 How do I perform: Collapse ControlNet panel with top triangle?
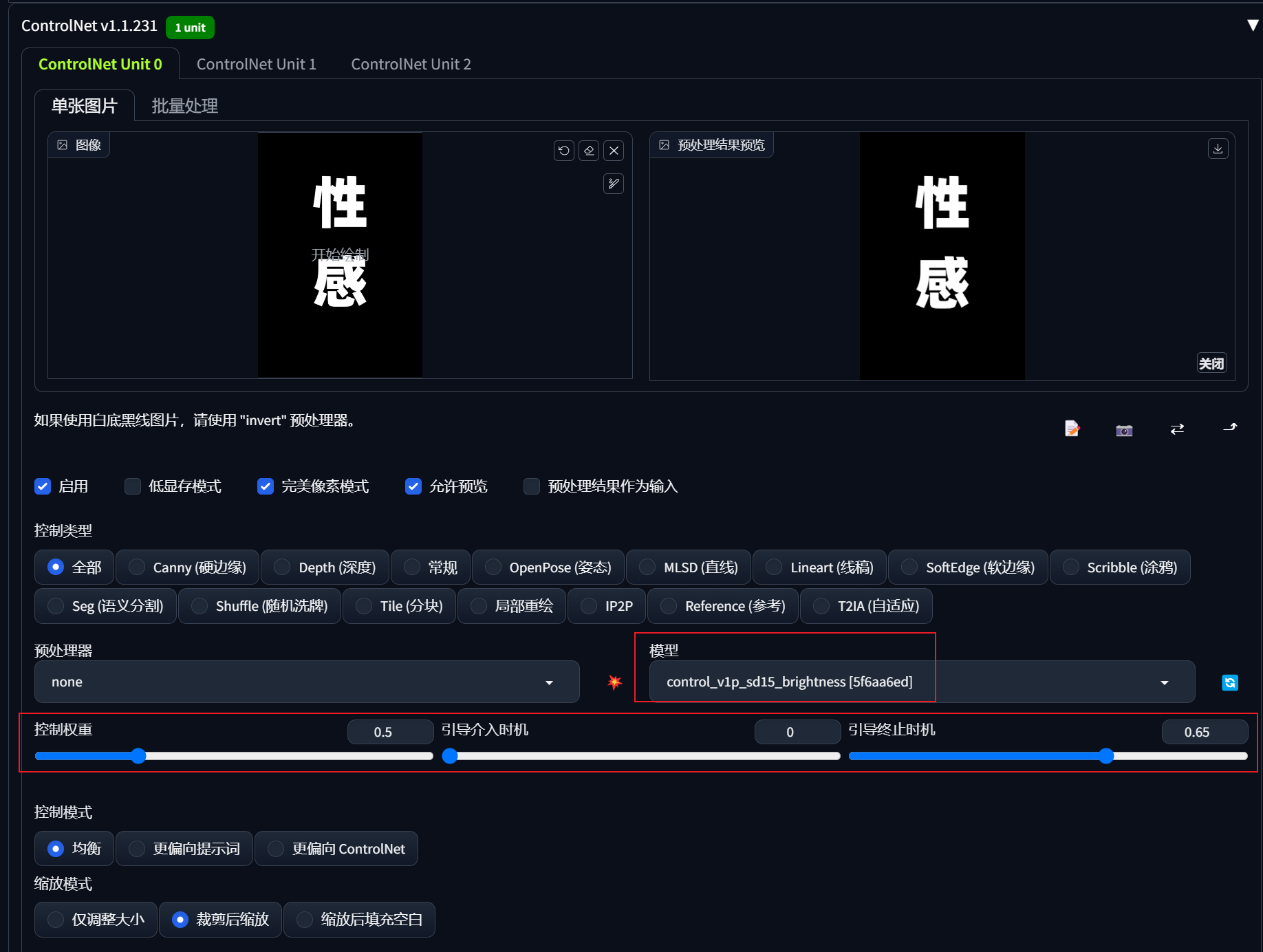[x=1253, y=25]
